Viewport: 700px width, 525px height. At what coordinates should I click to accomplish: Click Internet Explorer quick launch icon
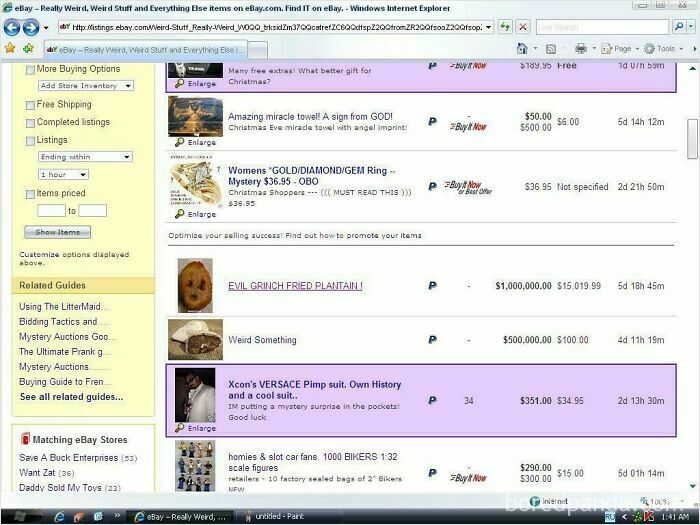tap(59, 517)
